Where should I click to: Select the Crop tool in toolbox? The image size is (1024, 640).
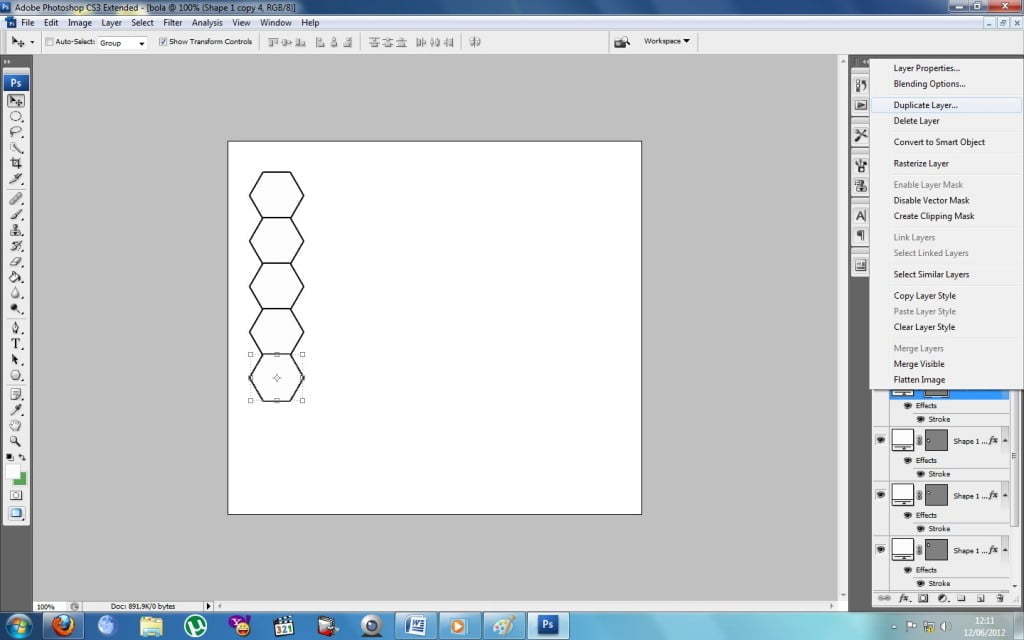pos(16,163)
